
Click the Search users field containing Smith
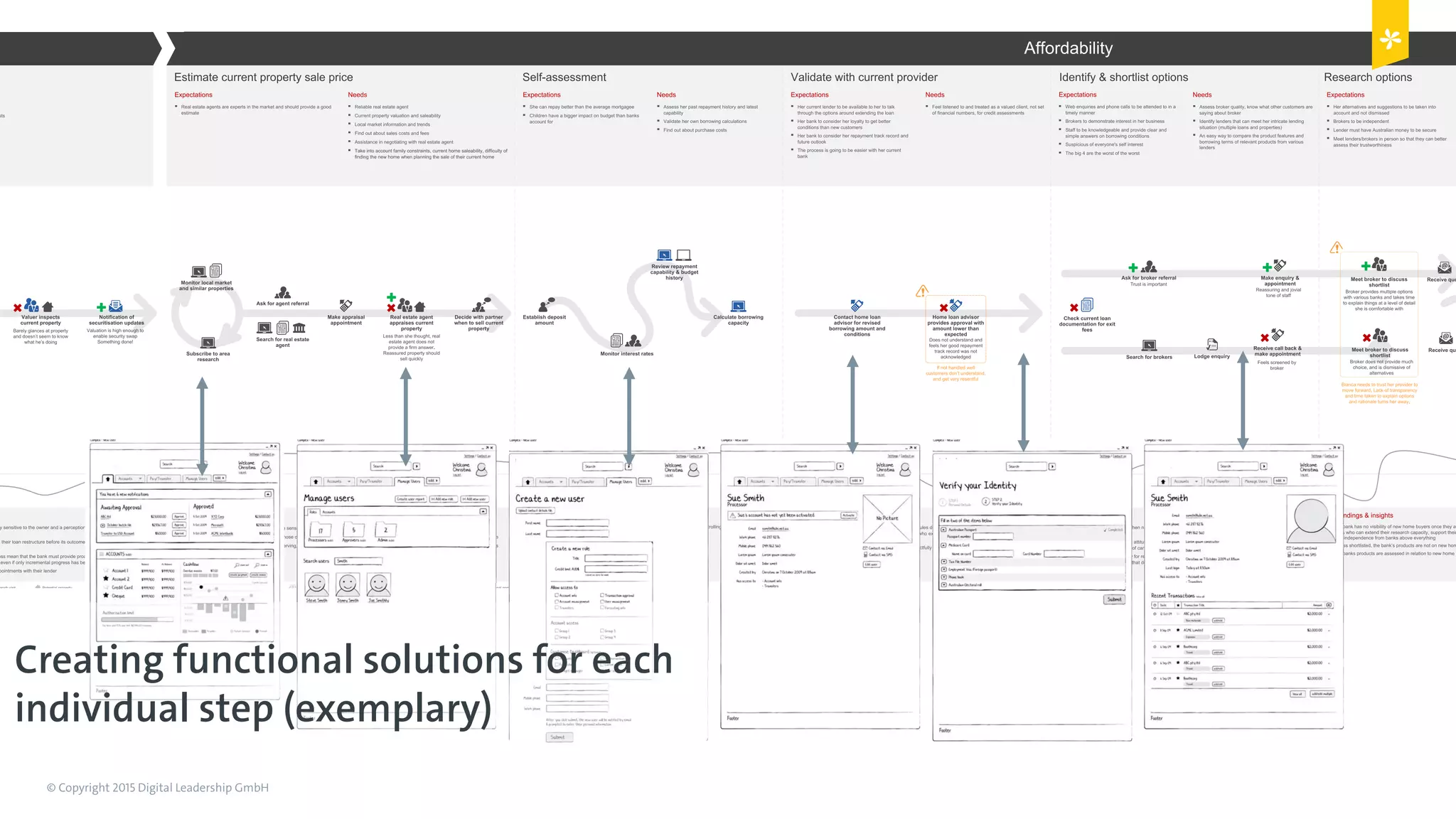click(358, 561)
